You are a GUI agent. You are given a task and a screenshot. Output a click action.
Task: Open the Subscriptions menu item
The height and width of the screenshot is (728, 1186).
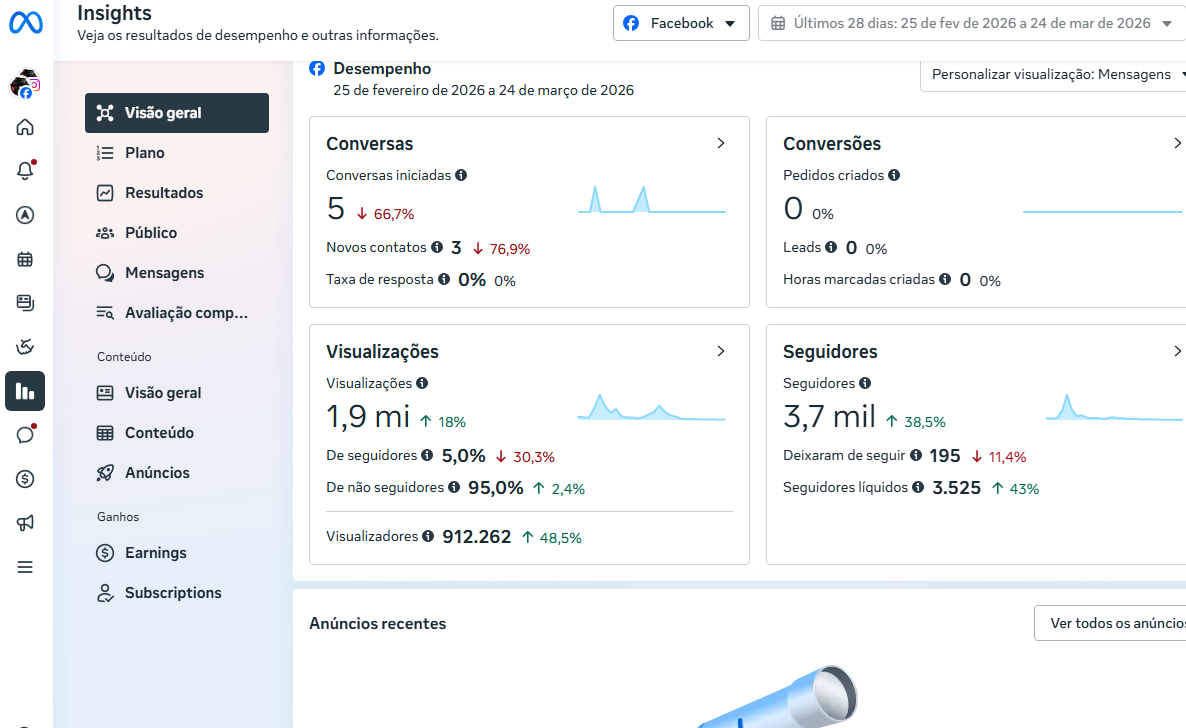point(177,593)
